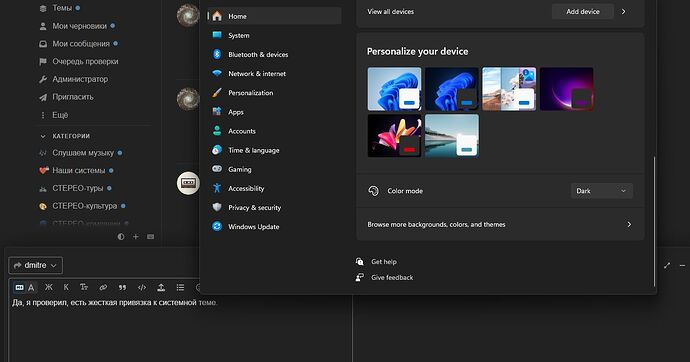Apply the colorful petals dark theme

[394, 135]
